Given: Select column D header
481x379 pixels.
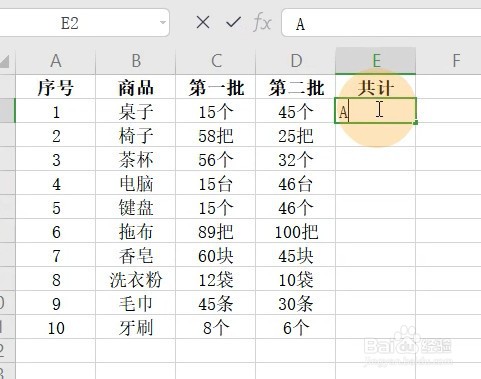Looking at the screenshot, I should (x=296, y=61).
